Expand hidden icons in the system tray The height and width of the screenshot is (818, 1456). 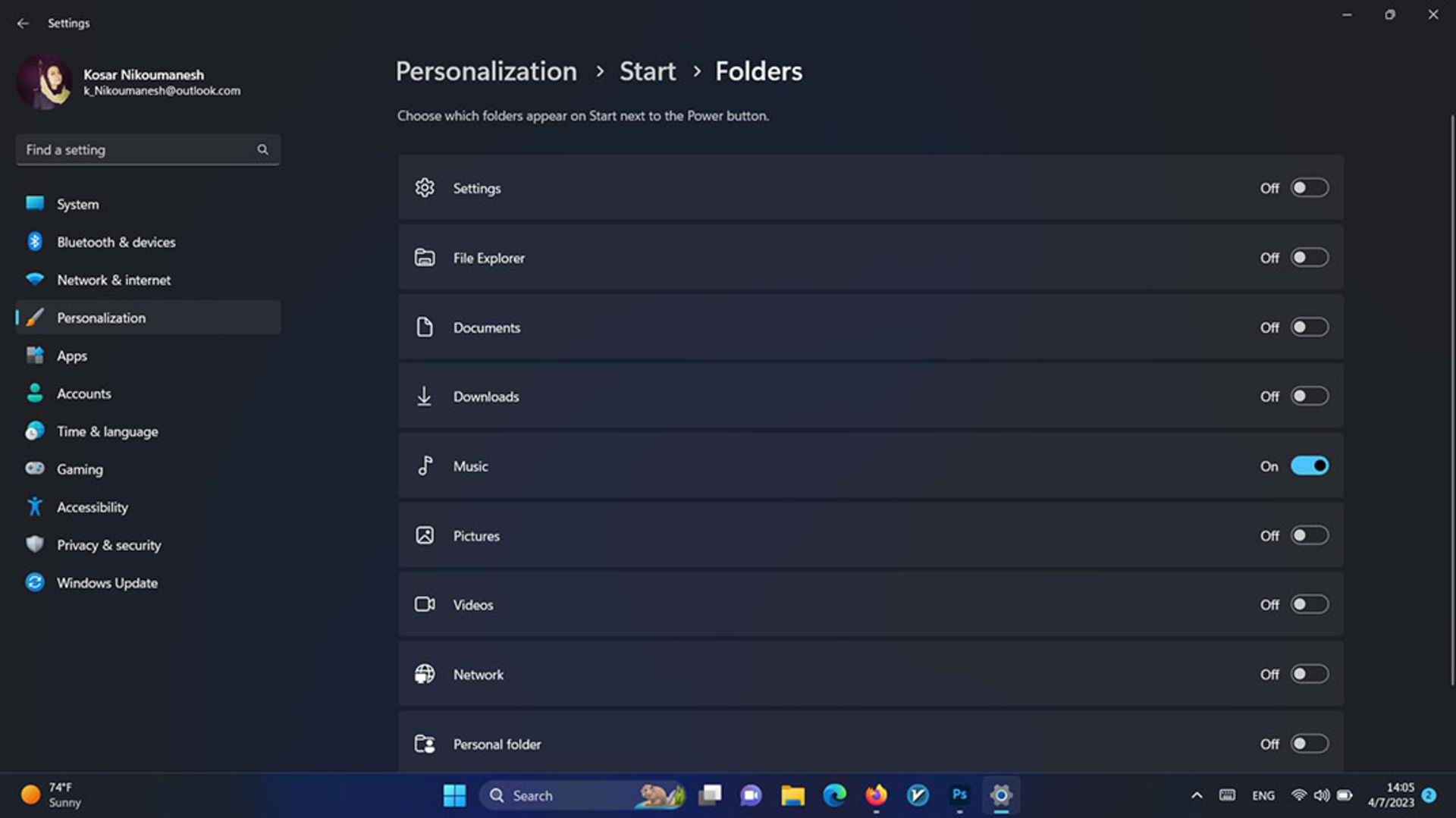tap(1197, 795)
